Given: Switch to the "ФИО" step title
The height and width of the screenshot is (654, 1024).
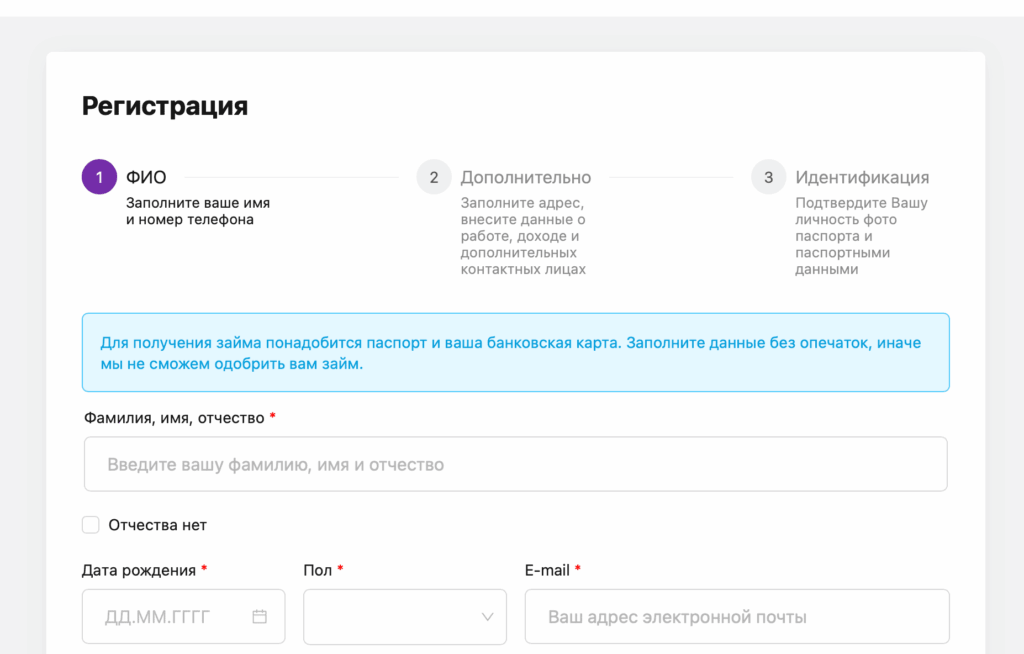Looking at the screenshot, I should (146, 177).
